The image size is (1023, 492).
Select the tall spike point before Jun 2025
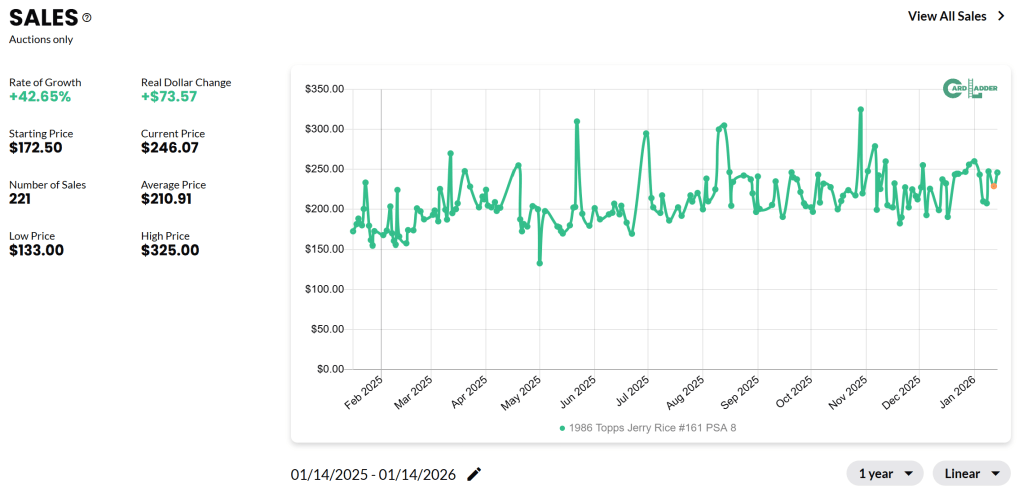click(577, 121)
